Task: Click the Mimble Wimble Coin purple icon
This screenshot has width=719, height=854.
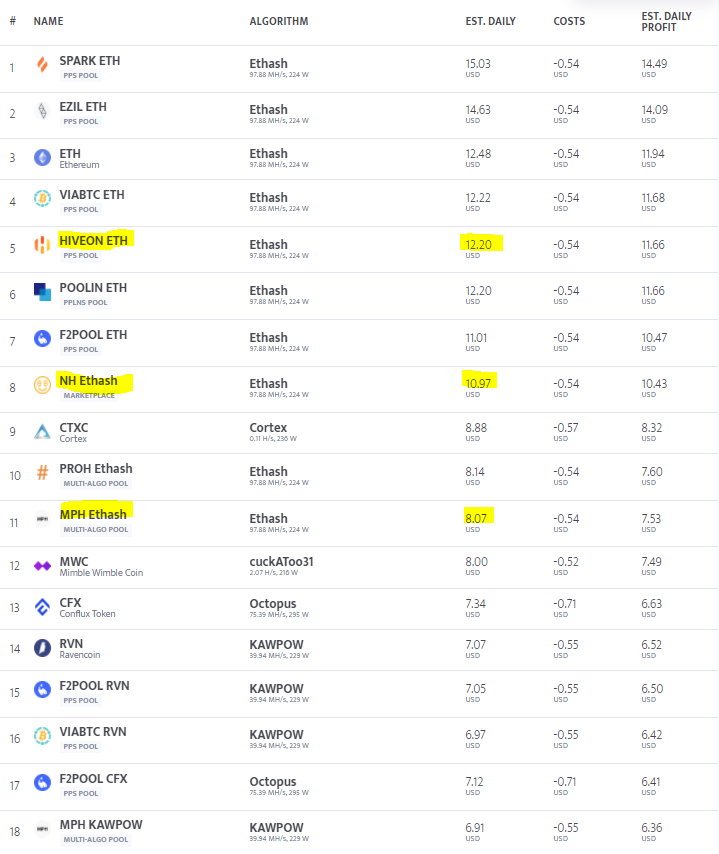Action: pyautogui.click(x=42, y=566)
